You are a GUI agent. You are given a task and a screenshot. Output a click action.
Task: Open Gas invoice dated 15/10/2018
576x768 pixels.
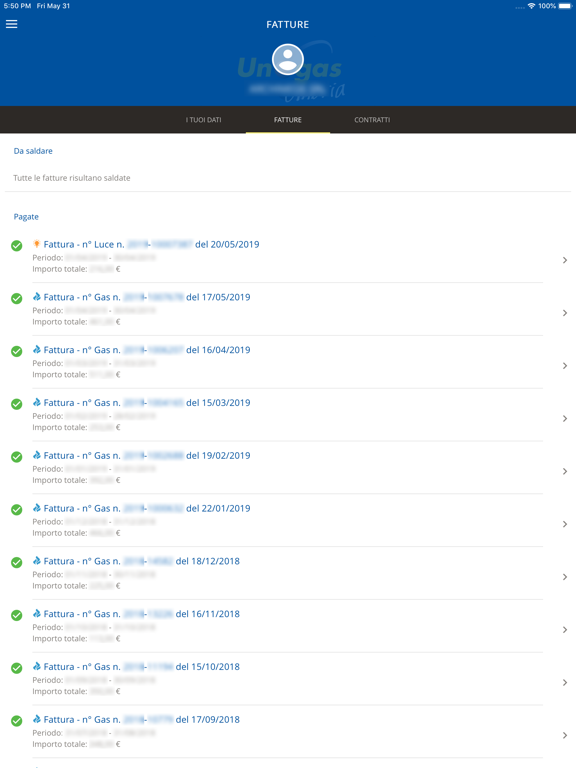288,679
